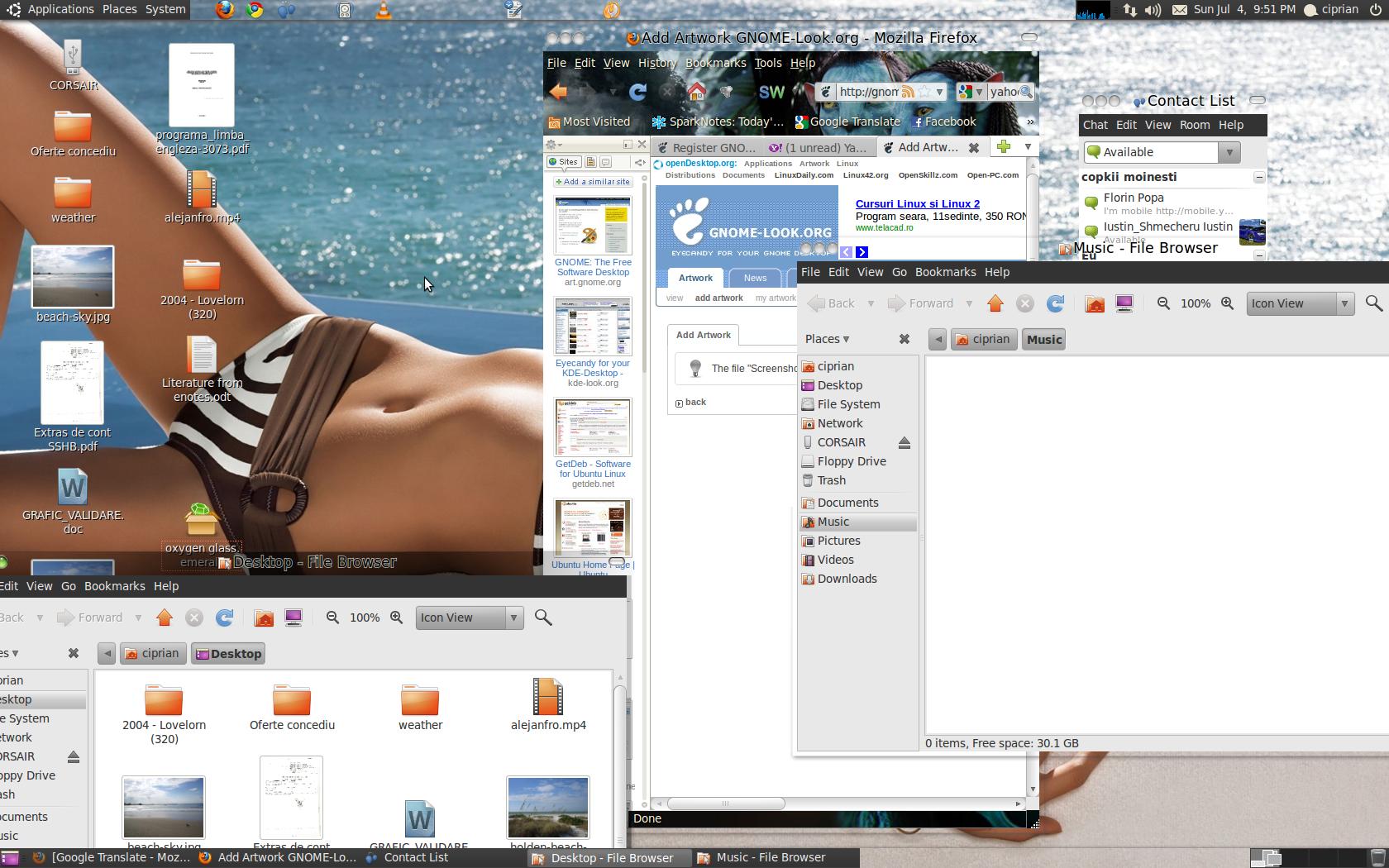Open Places sidebar dropdown in Music browser

828,339
